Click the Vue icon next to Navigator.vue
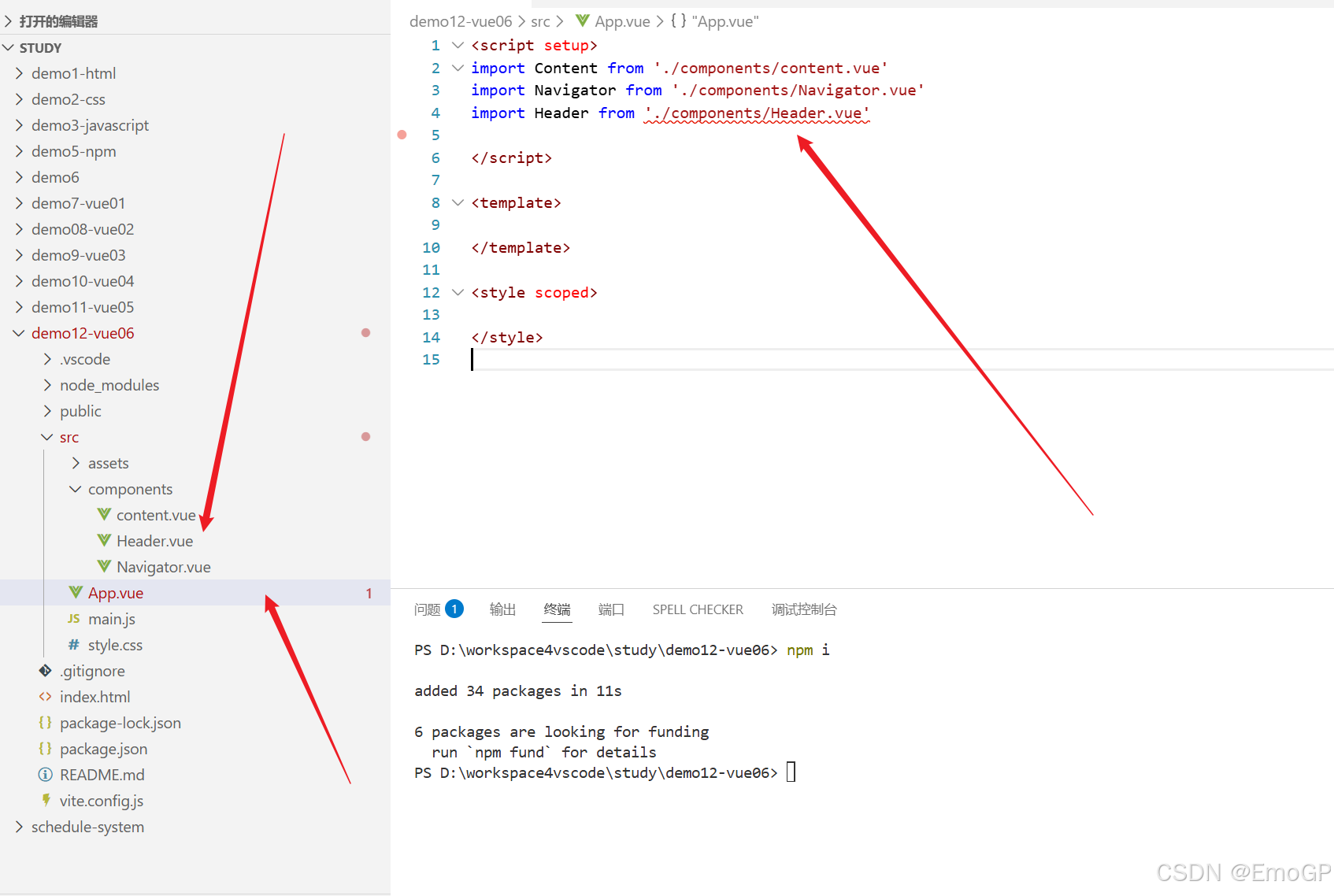Screen dimensions: 1334x896 click(104, 566)
